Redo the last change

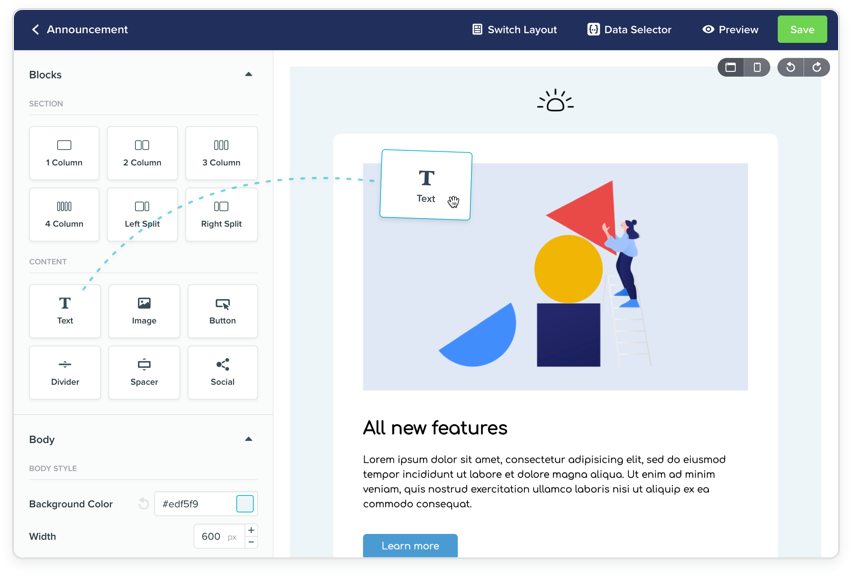pyautogui.click(x=817, y=67)
